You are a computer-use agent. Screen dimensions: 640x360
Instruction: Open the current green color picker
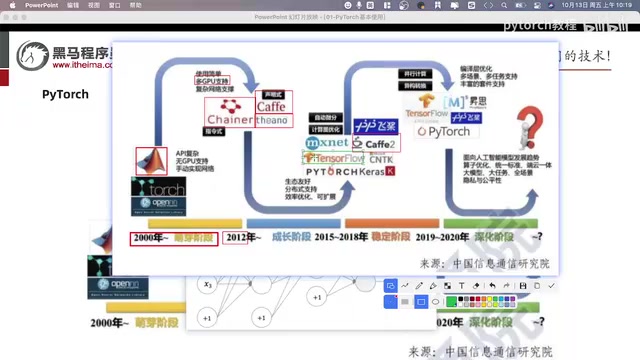[x=451, y=302]
